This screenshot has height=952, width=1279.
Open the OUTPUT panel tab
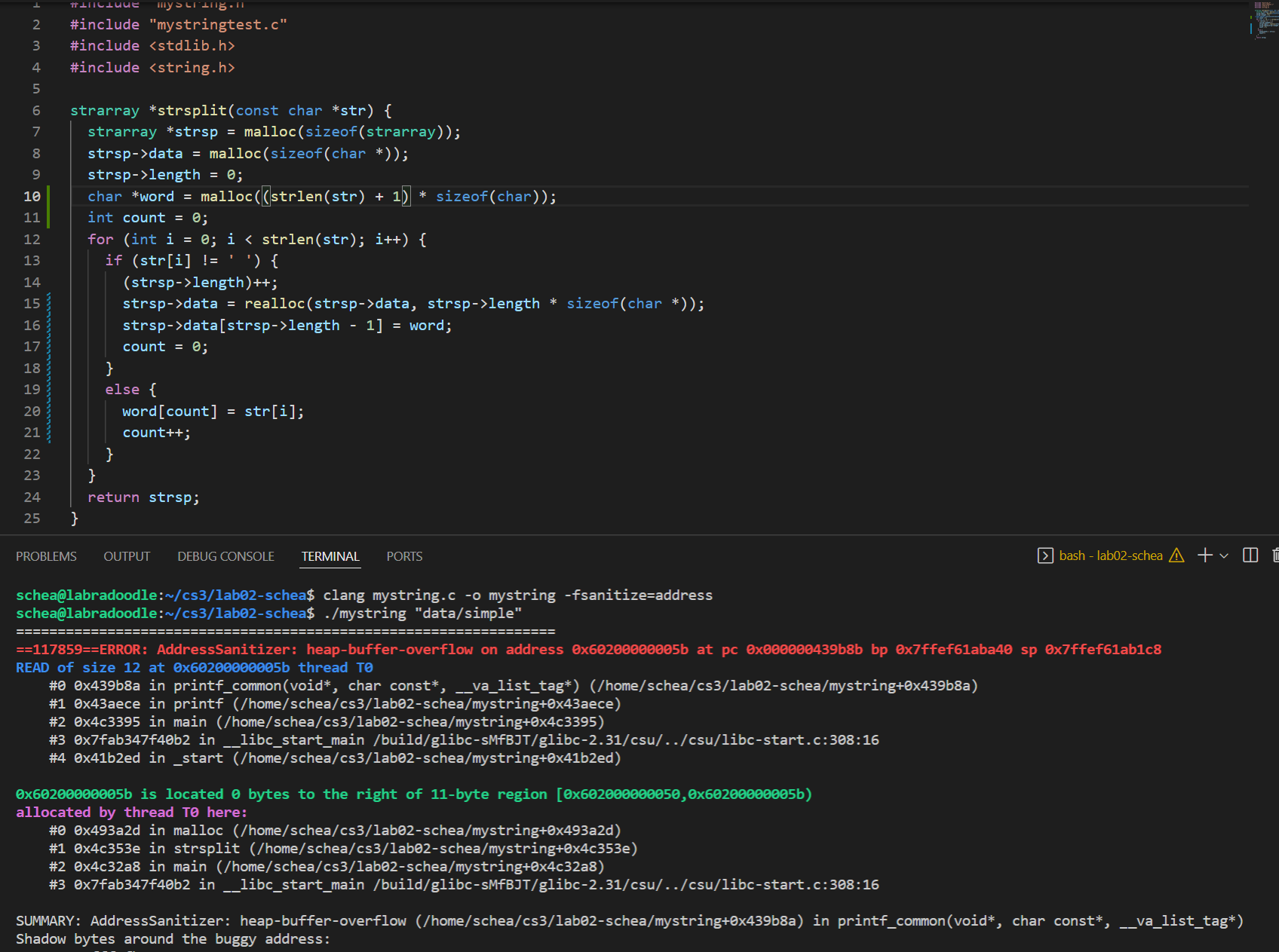(127, 556)
